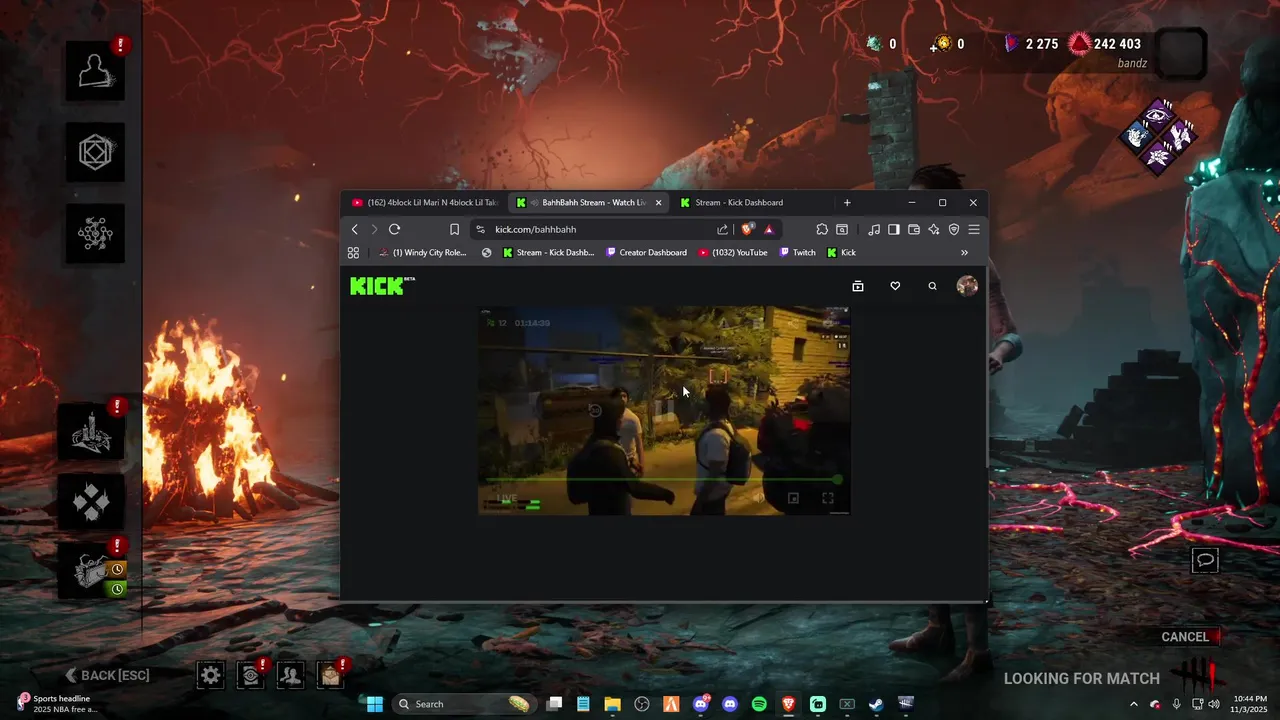Switch to the 4block Lil Mari YouTube tab
This screenshot has width=1280, height=720.
(424, 202)
